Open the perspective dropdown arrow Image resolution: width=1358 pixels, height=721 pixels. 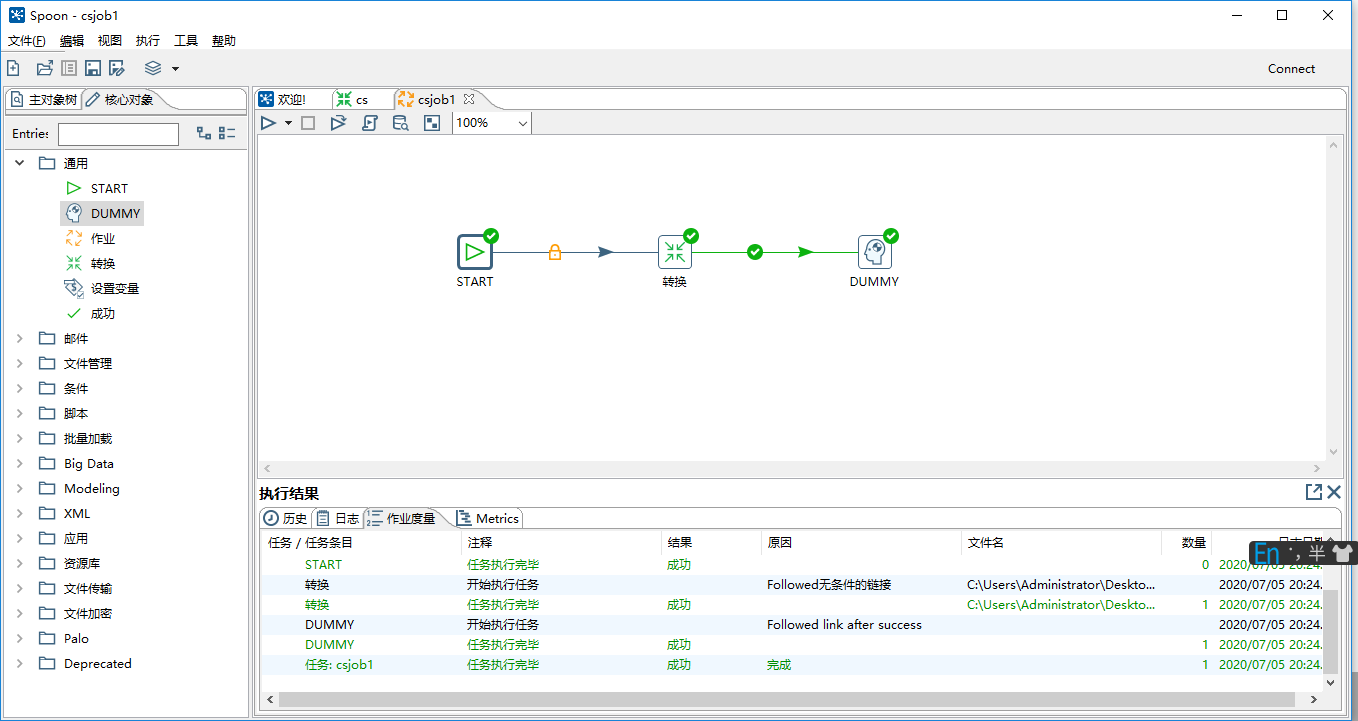point(175,69)
